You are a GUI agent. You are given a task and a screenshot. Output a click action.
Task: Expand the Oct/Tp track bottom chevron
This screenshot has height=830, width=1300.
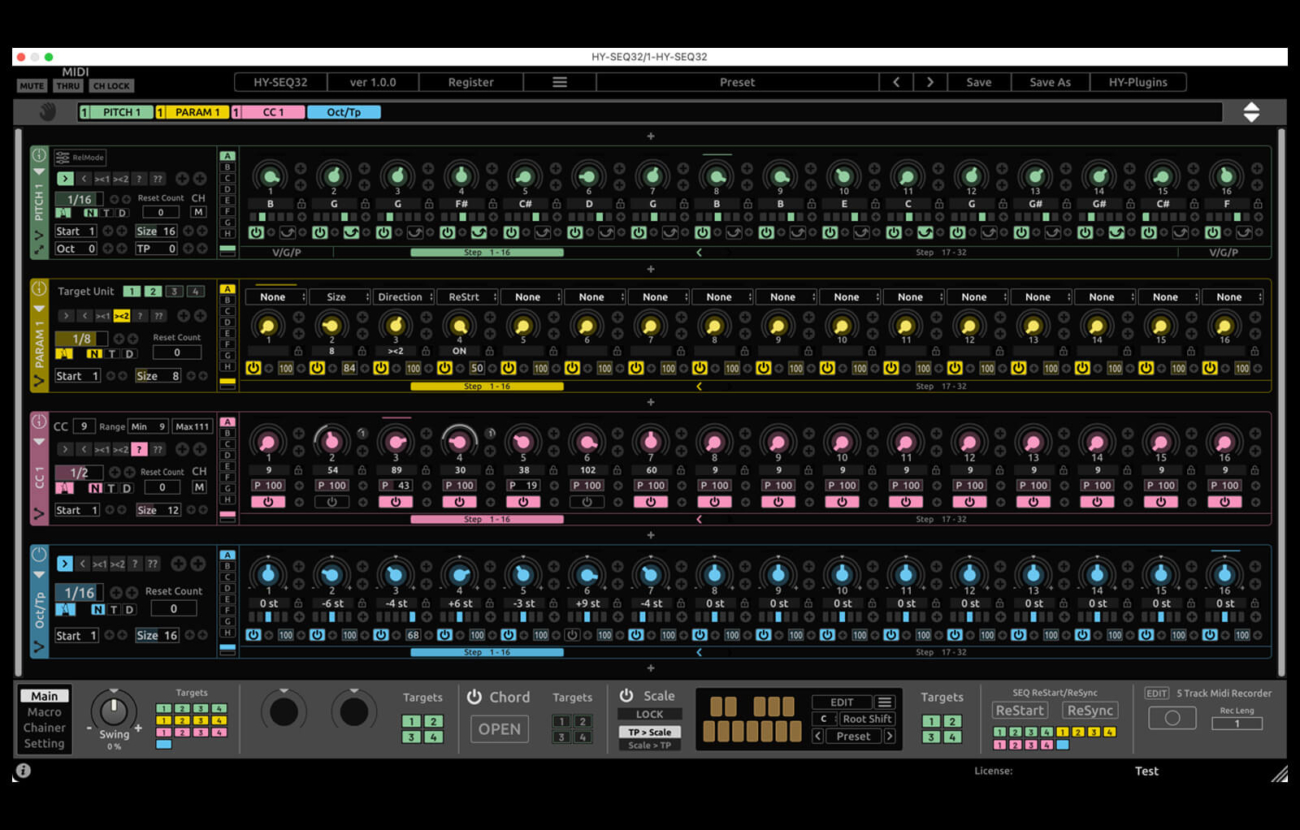(x=39, y=647)
